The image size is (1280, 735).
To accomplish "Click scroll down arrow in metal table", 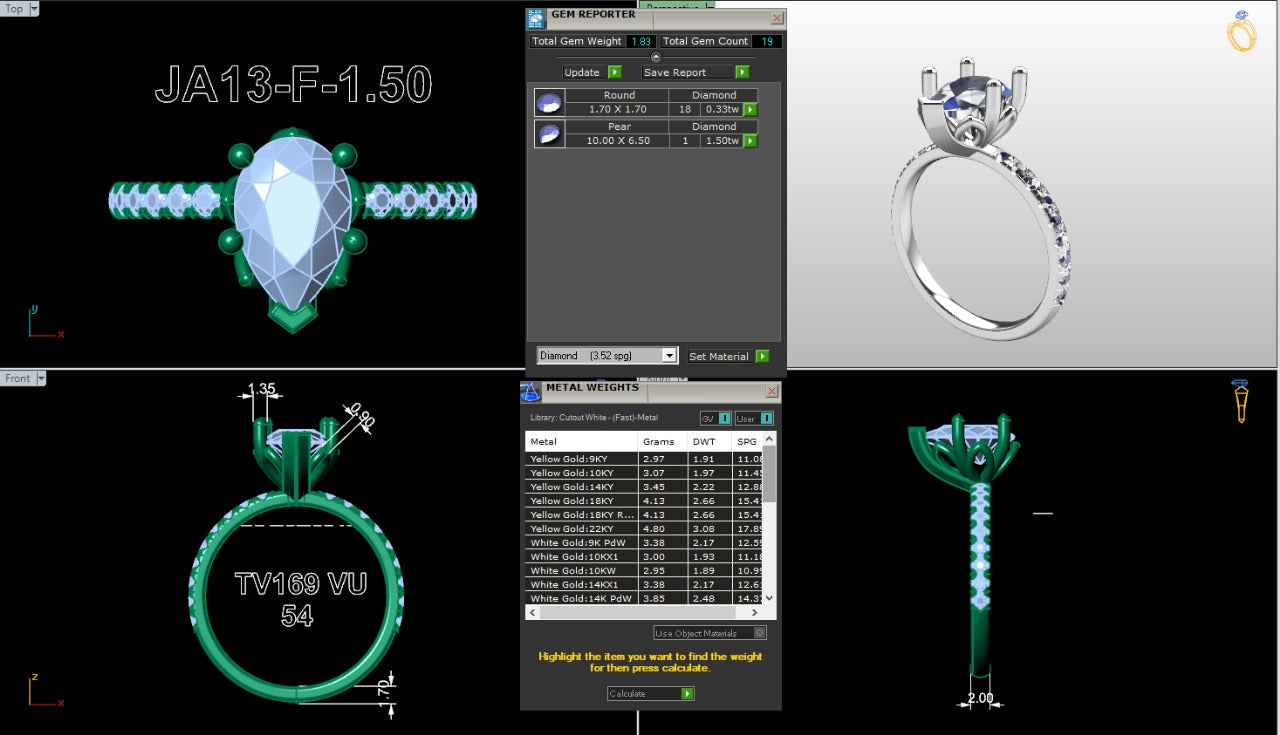I will pos(769,598).
